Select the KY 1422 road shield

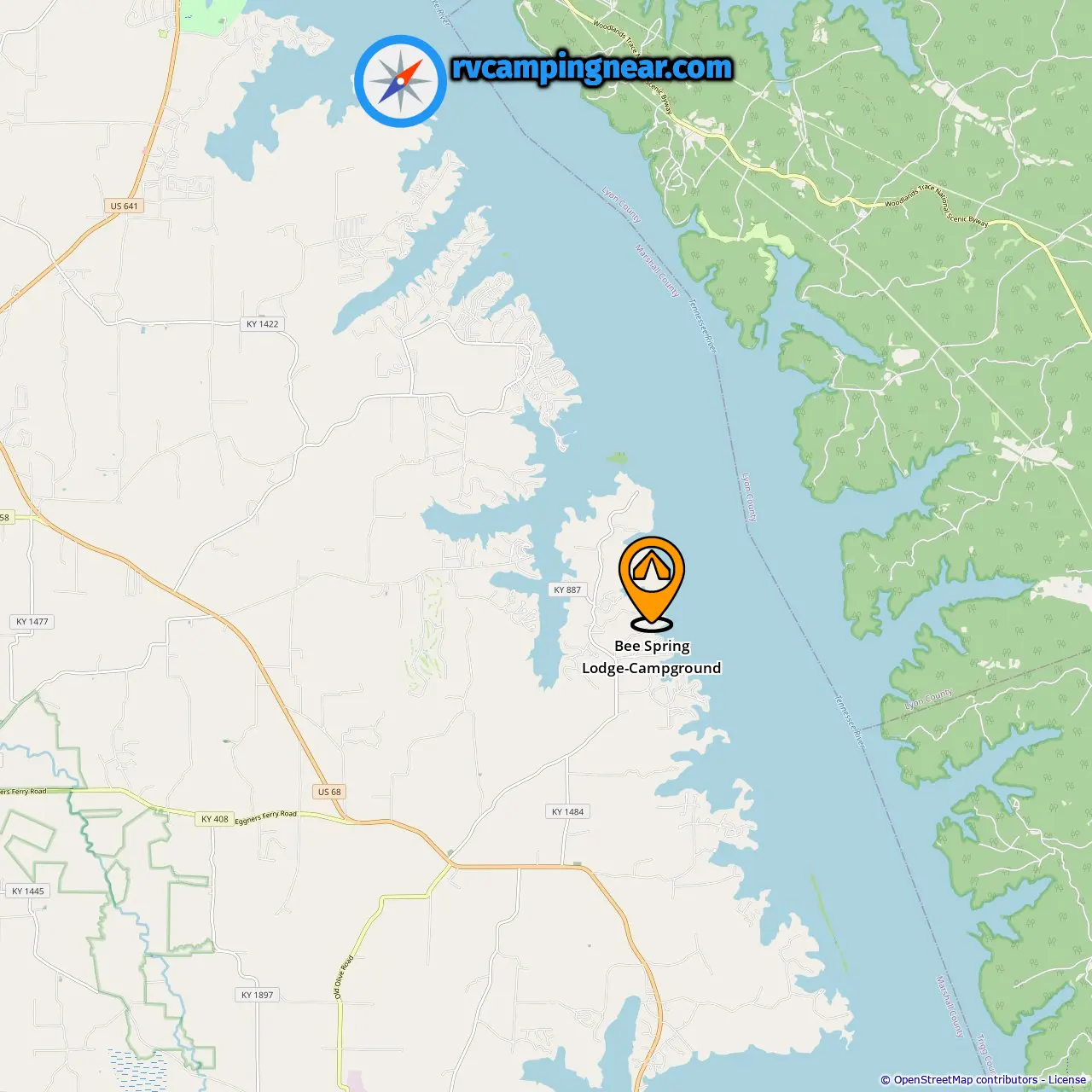point(262,324)
